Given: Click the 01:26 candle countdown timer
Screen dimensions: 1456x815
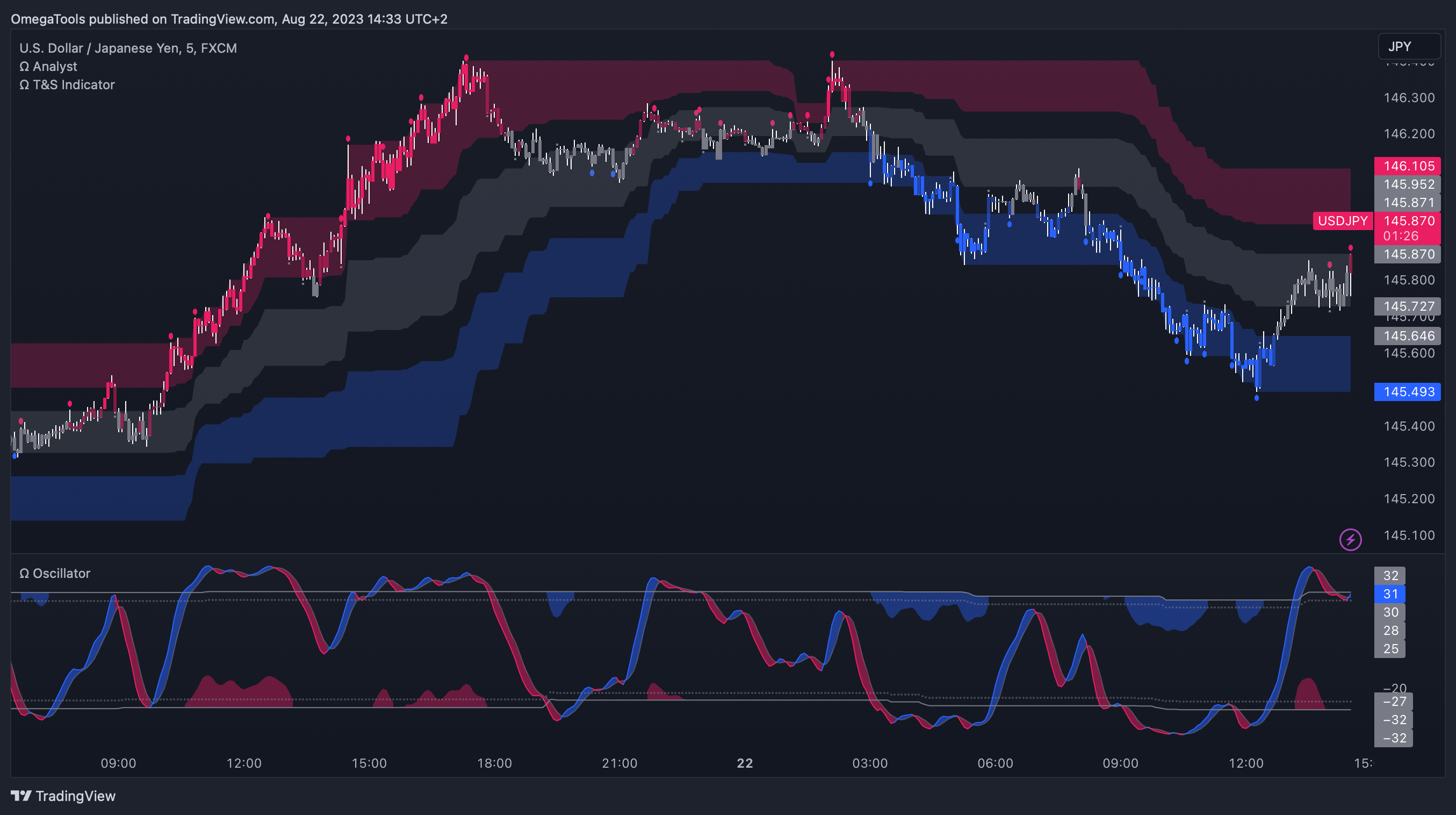Looking at the screenshot, I should click(x=1401, y=236).
